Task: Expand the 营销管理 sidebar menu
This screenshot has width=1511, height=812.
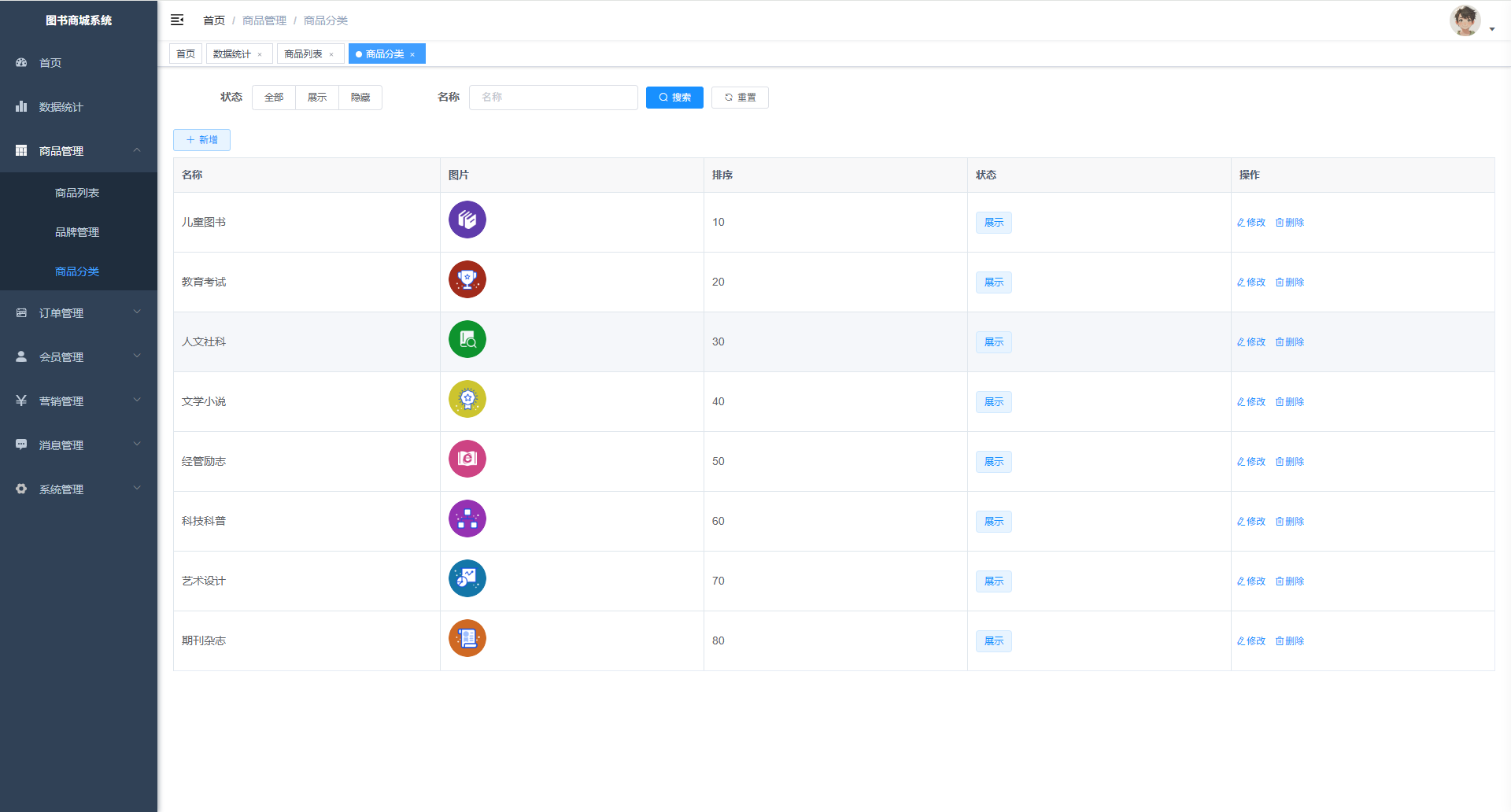Action: pos(79,401)
